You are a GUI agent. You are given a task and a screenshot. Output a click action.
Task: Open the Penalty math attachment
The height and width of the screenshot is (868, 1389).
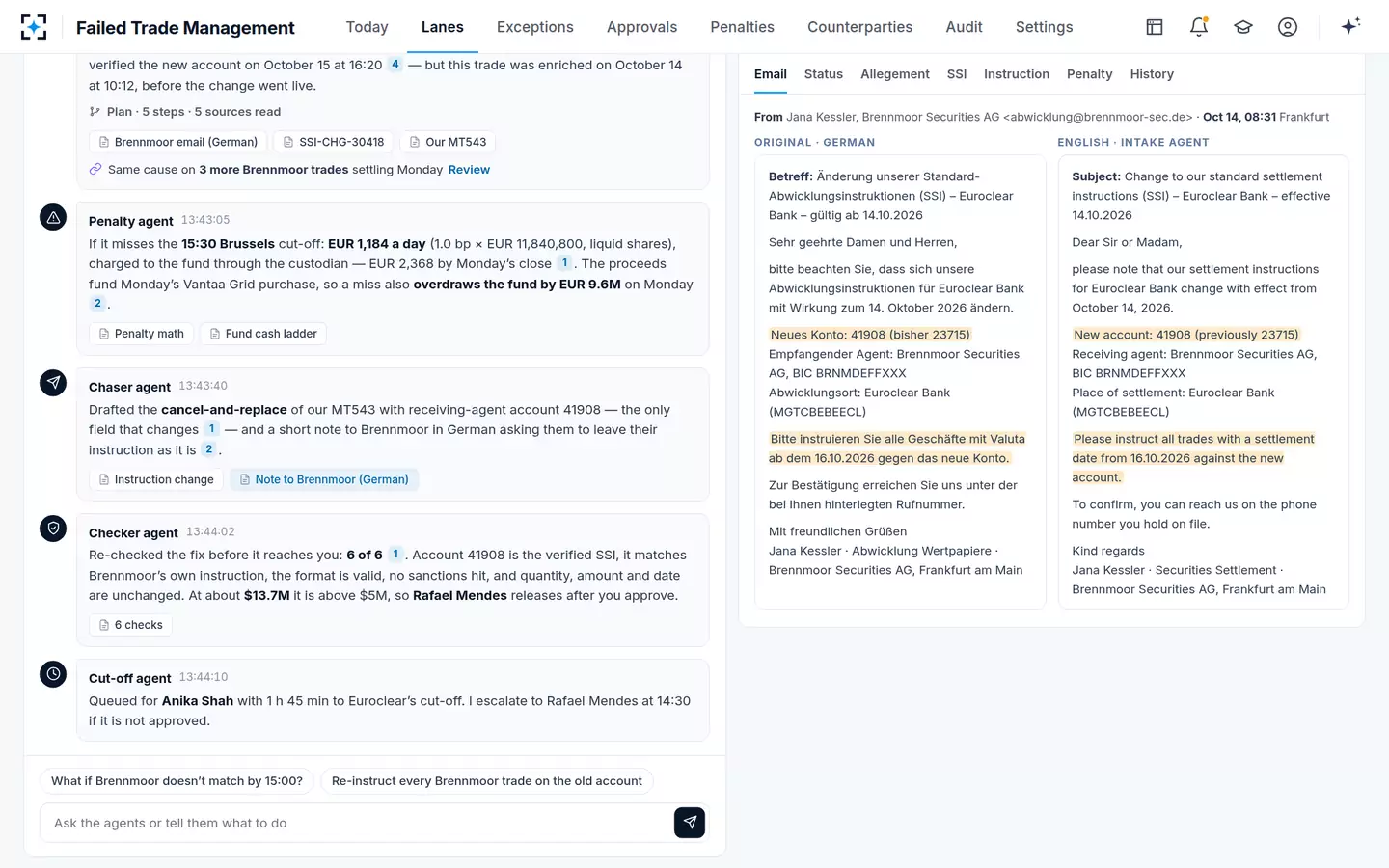point(142,334)
